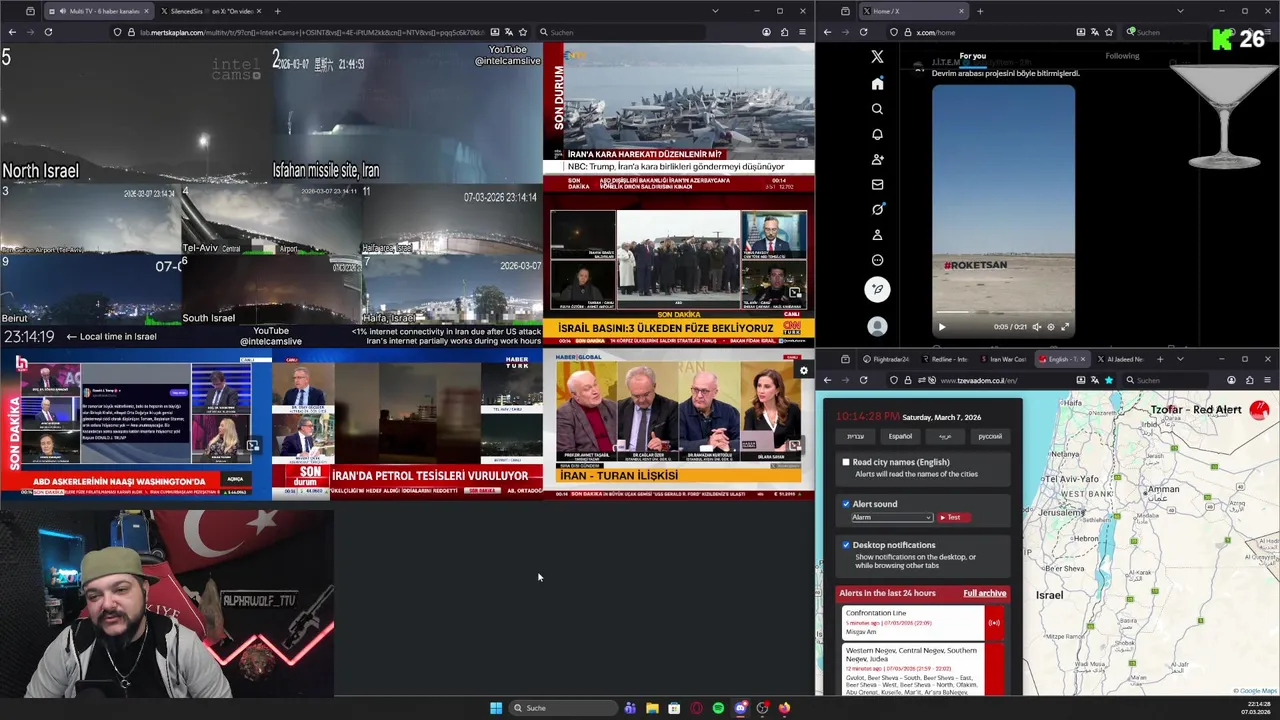Open More options circle in X sidebar
This screenshot has width=1280, height=720.
[x=877, y=260]
